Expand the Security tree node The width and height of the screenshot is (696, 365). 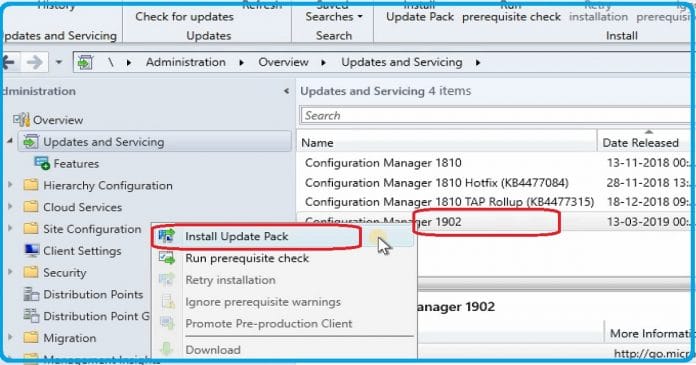pyautogui.click(x=10, y=272)
